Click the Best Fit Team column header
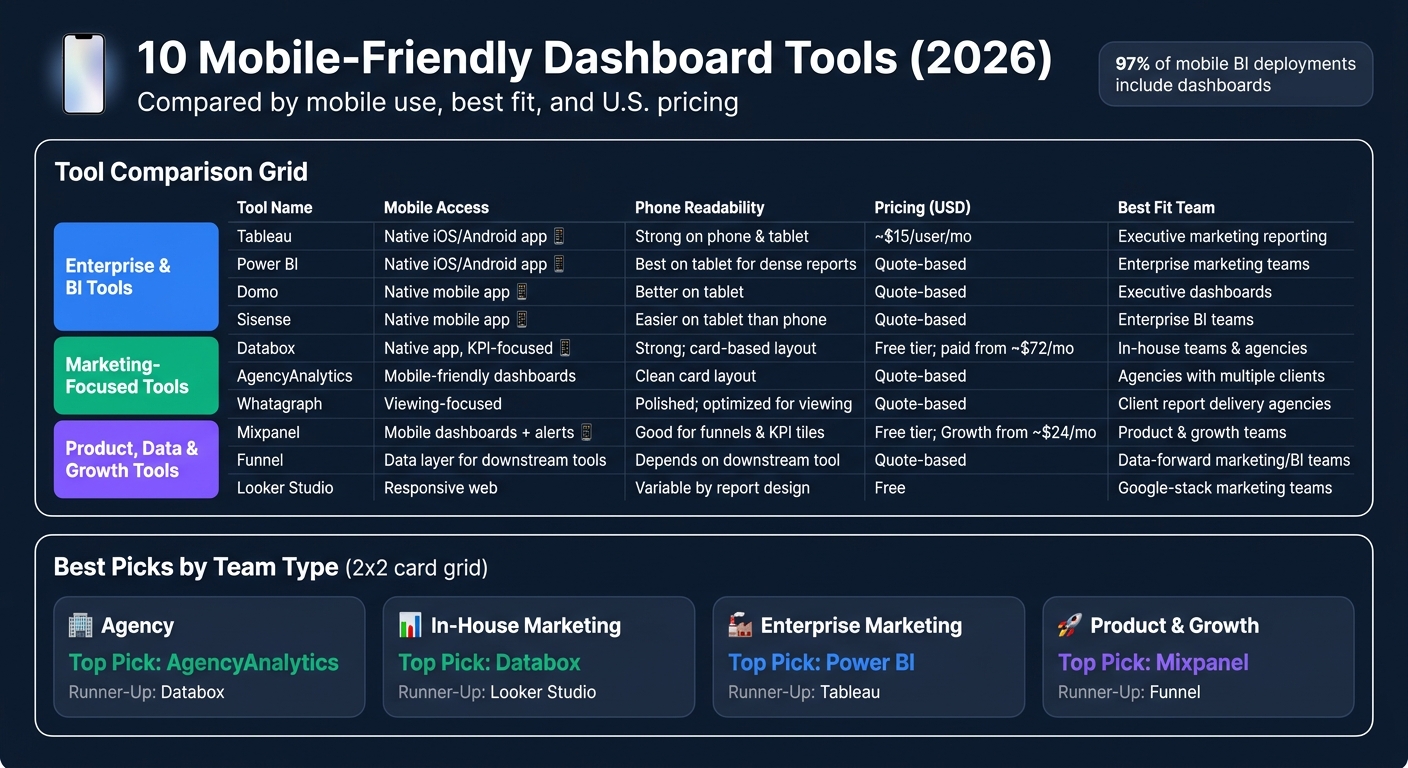The height and width of the screenshot is (768, 1408). (1166, 208)
